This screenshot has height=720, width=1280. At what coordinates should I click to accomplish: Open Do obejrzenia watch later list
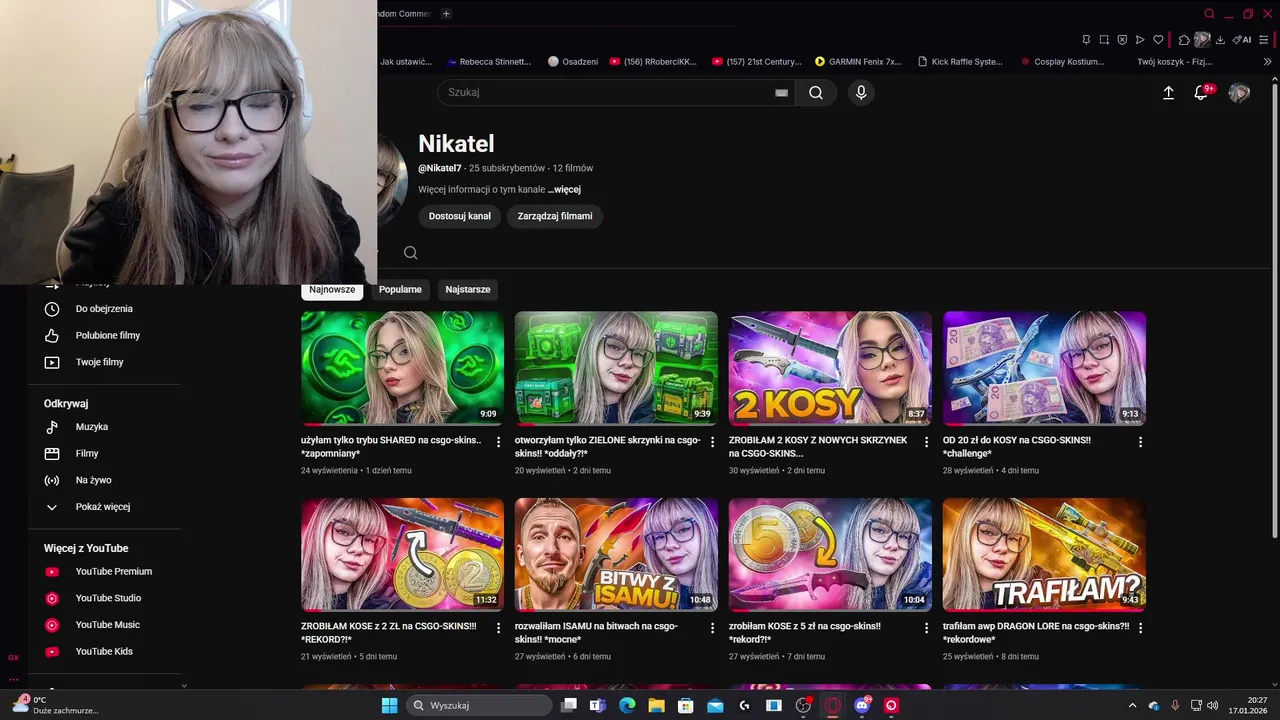pyautogui.click(x=104, y=309)
